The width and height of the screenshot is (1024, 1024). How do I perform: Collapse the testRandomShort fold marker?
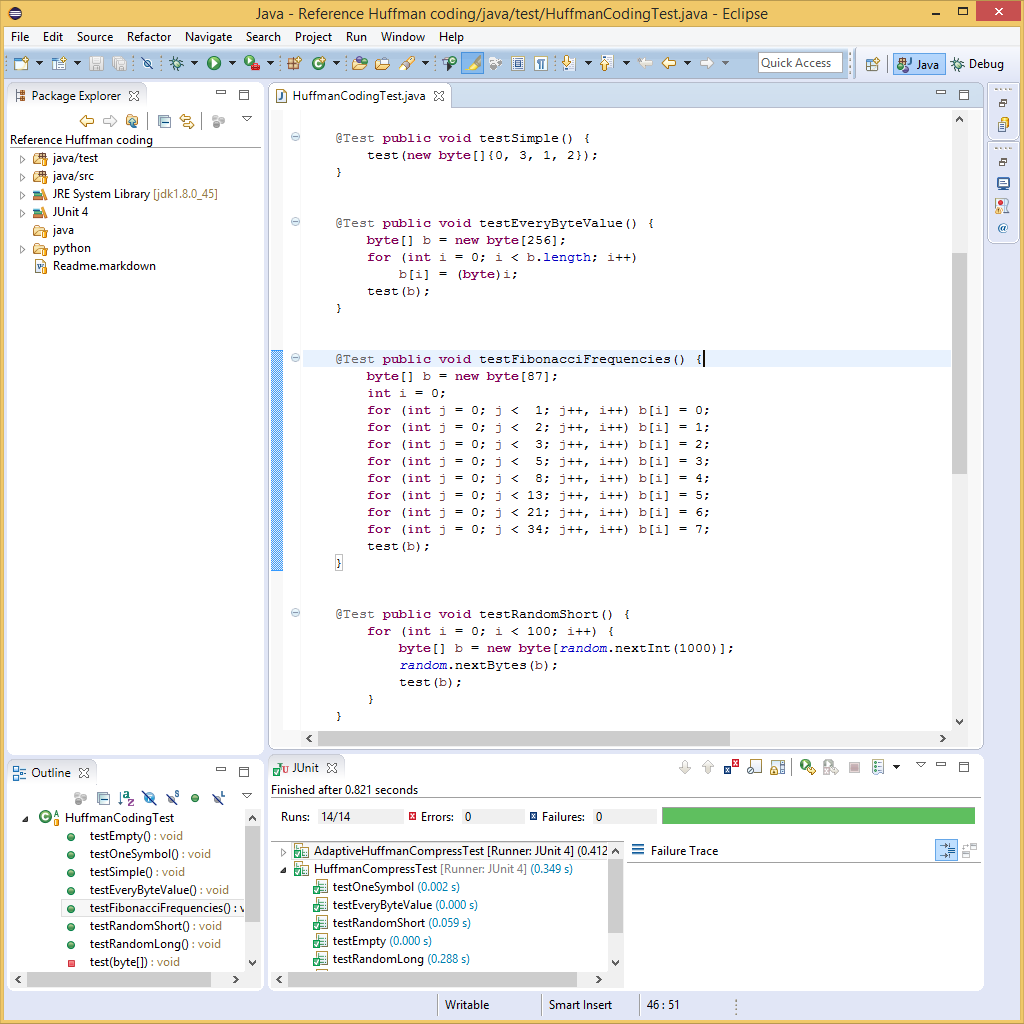click(295, 613)
